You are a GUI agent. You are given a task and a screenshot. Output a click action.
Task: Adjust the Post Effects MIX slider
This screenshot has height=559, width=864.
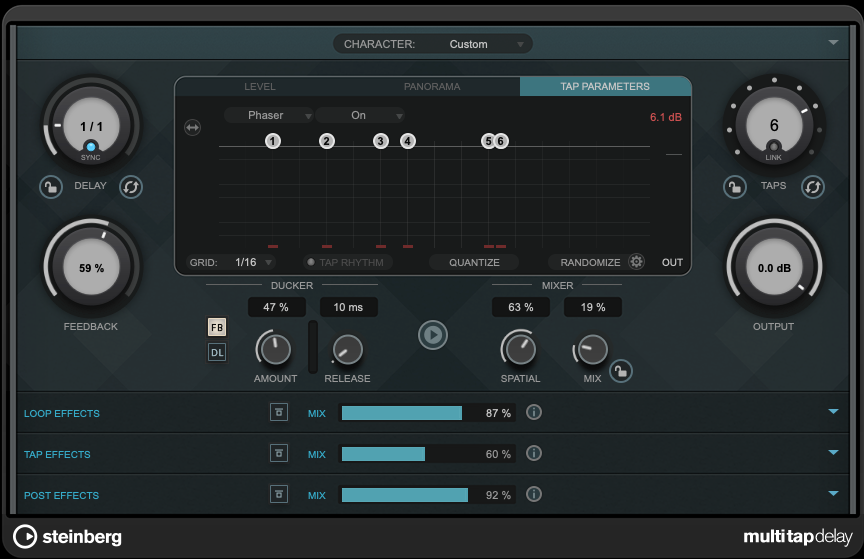click(427, 495)
